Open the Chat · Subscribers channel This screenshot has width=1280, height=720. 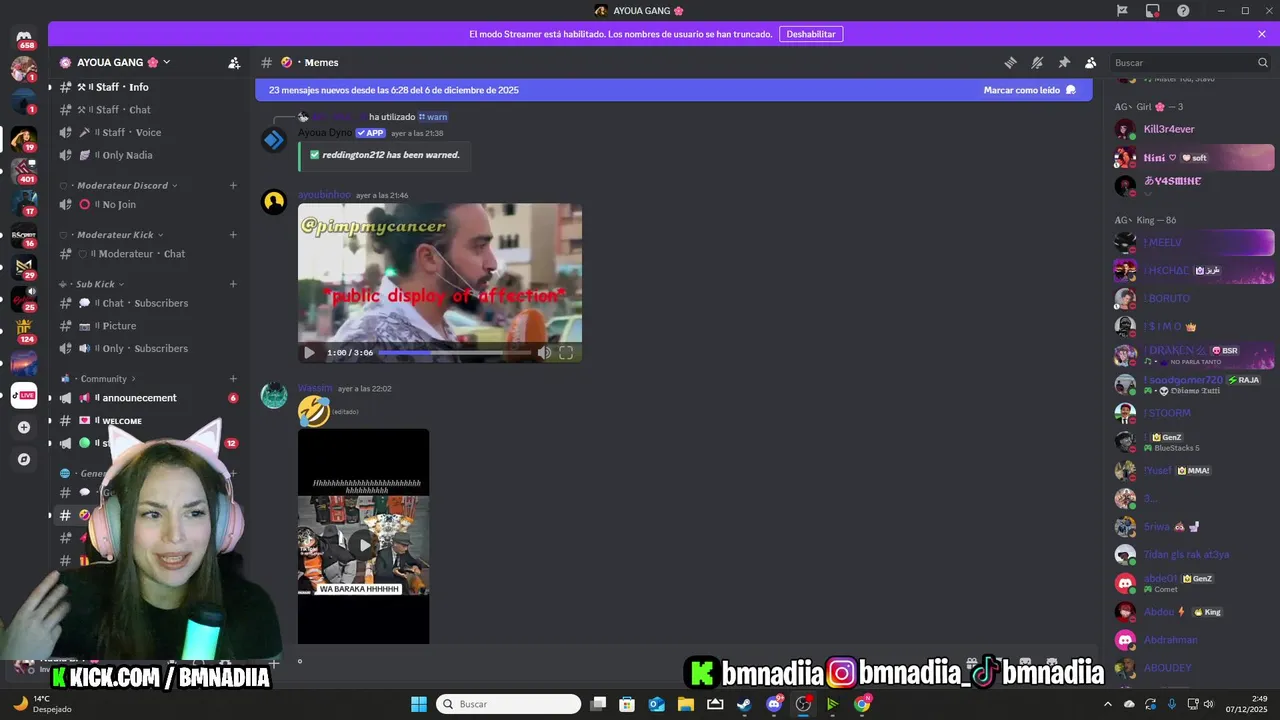point(147,303)
